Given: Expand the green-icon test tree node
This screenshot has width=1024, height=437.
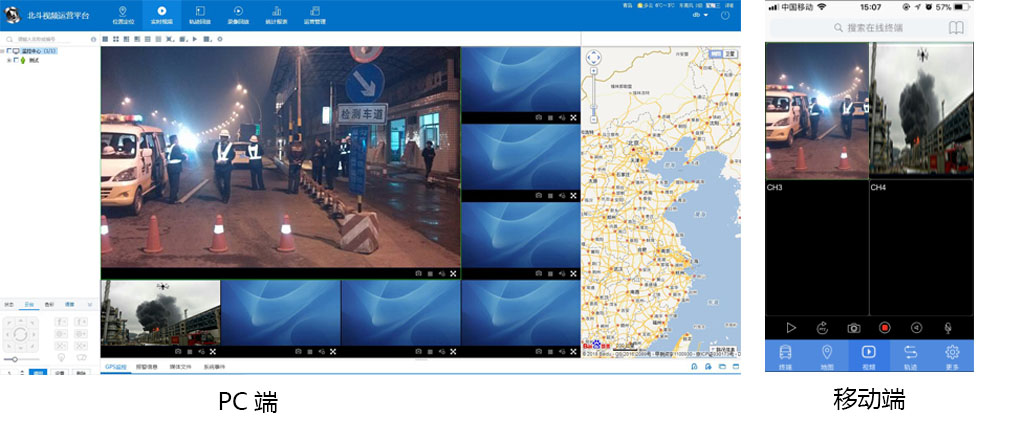Looking at the screenshot, I should pyautogui.click(x=9, y=60).
